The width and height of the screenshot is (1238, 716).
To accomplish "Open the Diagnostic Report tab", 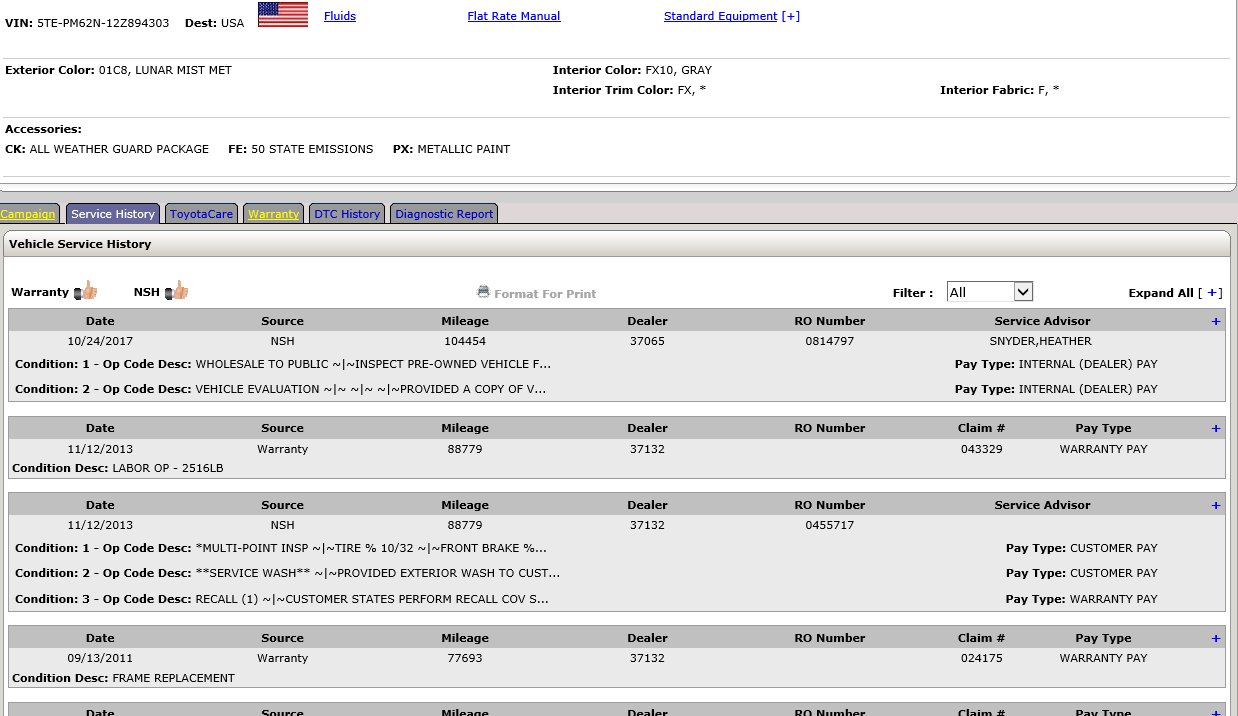I will 443,214.
